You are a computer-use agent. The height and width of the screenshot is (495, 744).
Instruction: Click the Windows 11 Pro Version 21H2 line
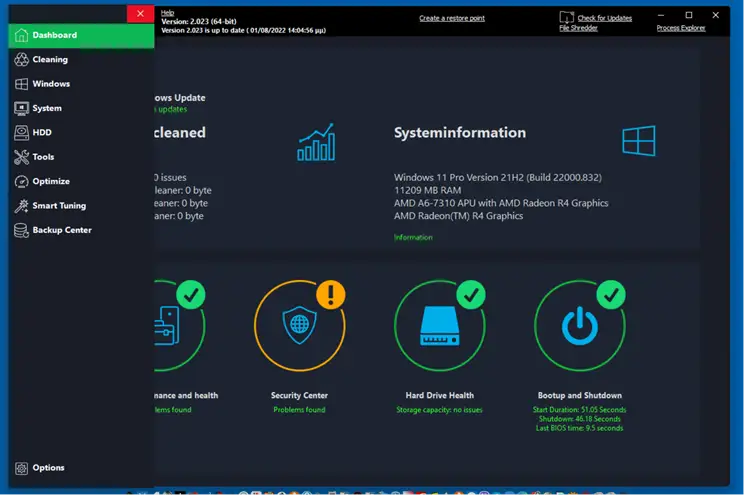tap(498, 177)
